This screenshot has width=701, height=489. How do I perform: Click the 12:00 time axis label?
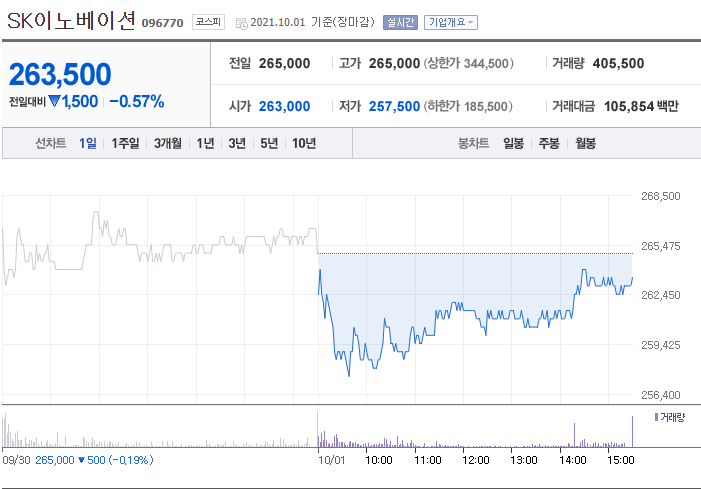(476, 460)
